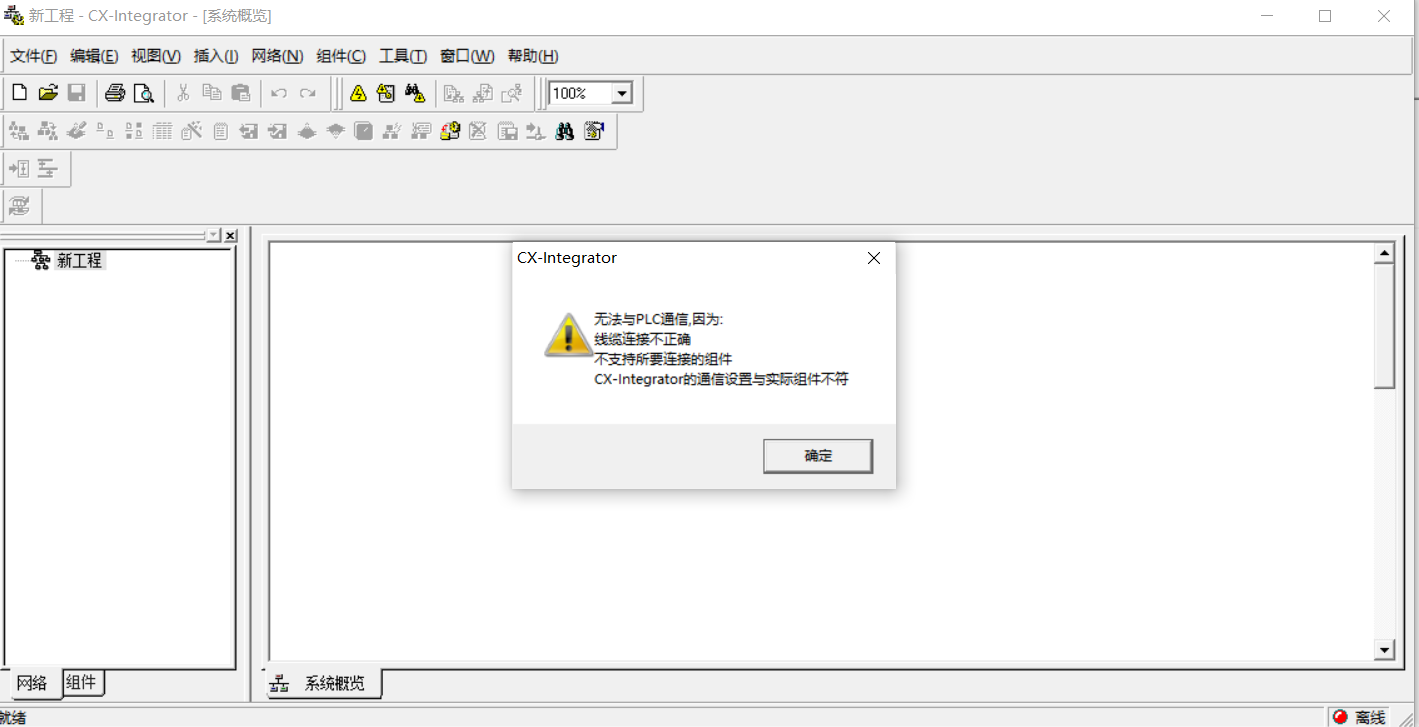This screenshot has height=727, width=1419.
Task: Open the 工具(T) menu
Action: 403,56
